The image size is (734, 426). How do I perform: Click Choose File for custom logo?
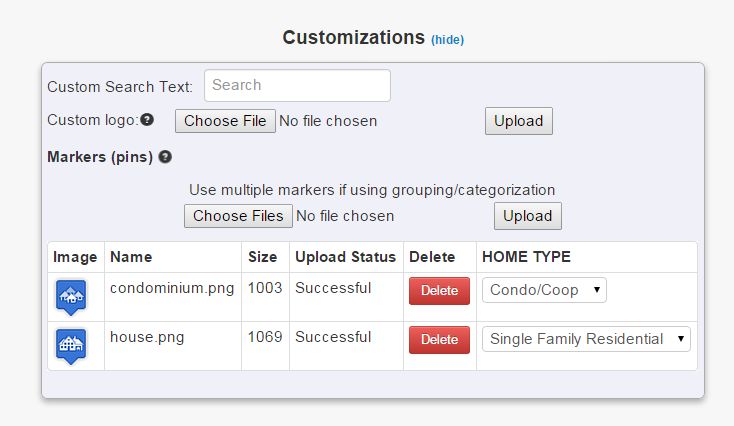pos(225,121)
